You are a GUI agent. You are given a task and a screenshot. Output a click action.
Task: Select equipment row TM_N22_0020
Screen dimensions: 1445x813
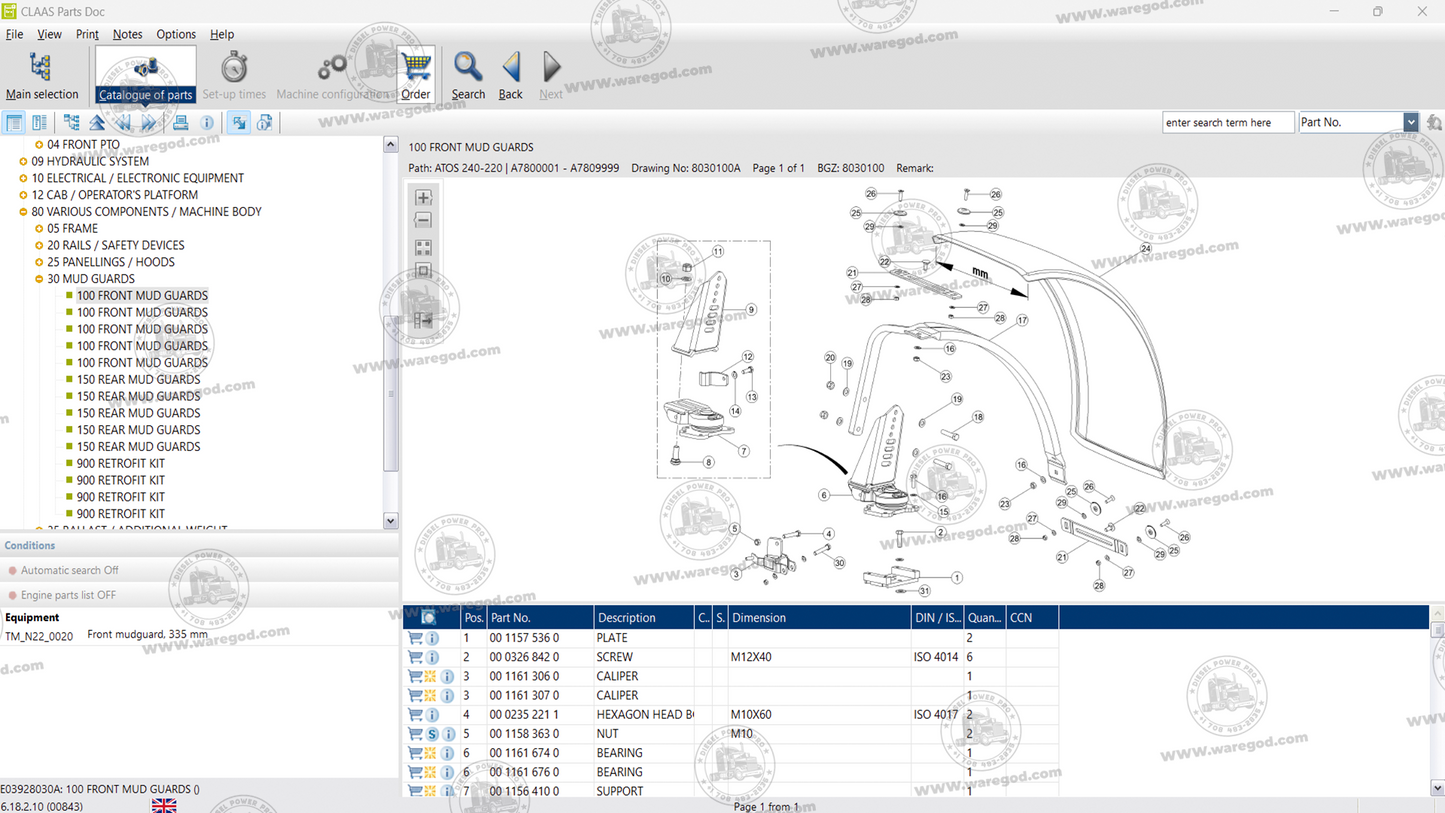click(x=199, y=635)
